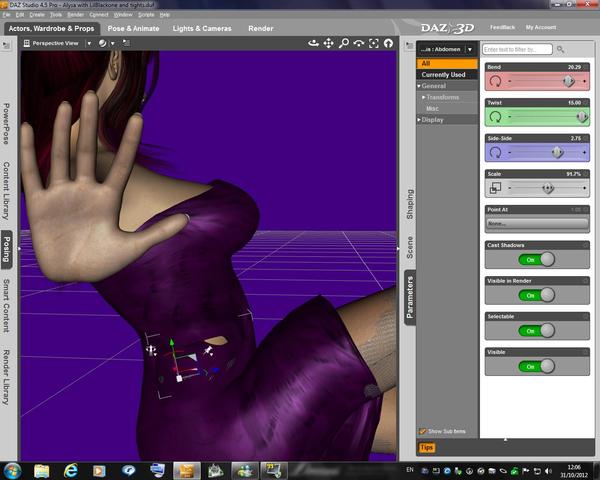Toggle the Visible in Render switch
Image resolution: width=600 pixels, height=480 pixels.
(537, 295)
